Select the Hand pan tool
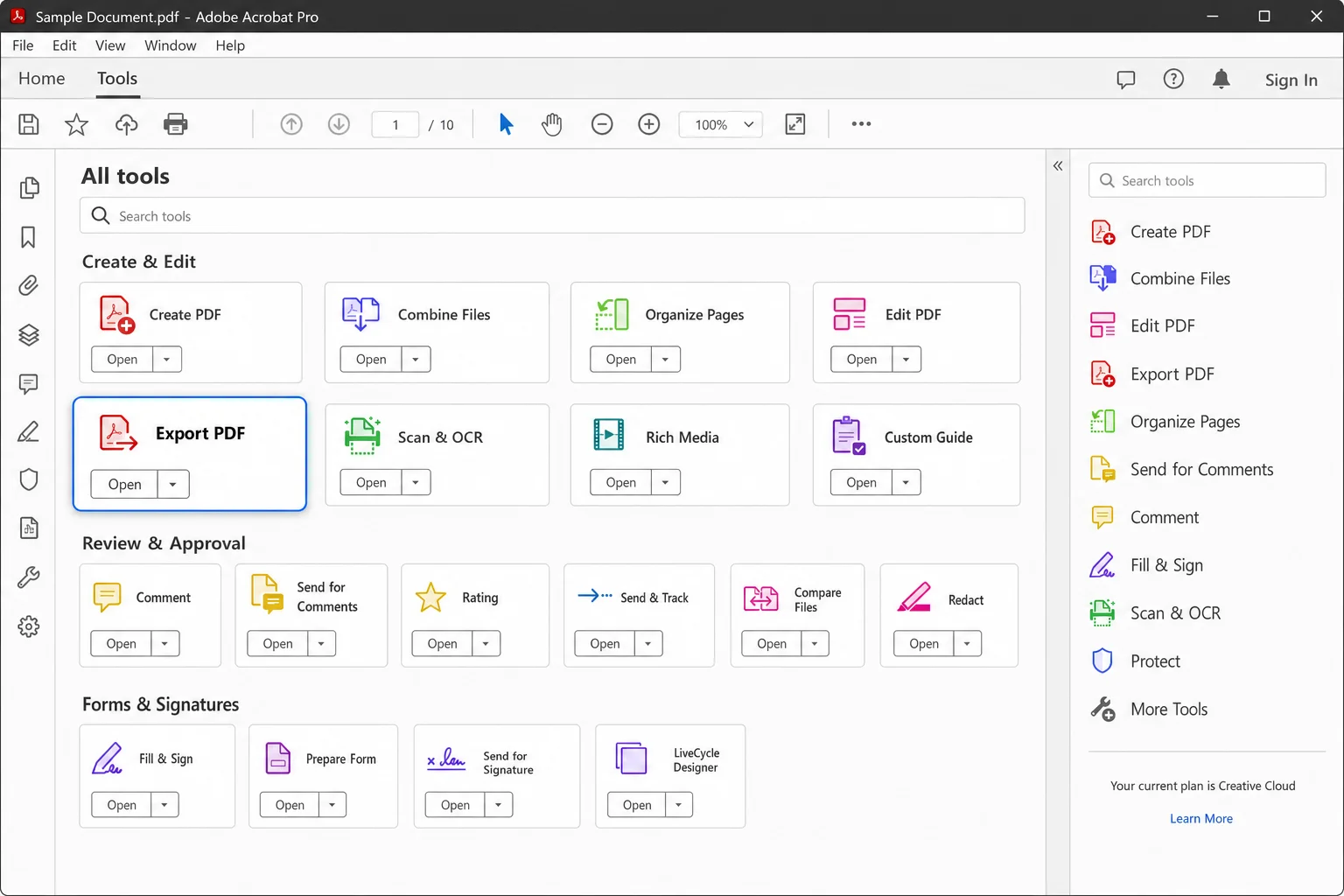The height and width of the screenshot is (896, 1344). point(551,124)
